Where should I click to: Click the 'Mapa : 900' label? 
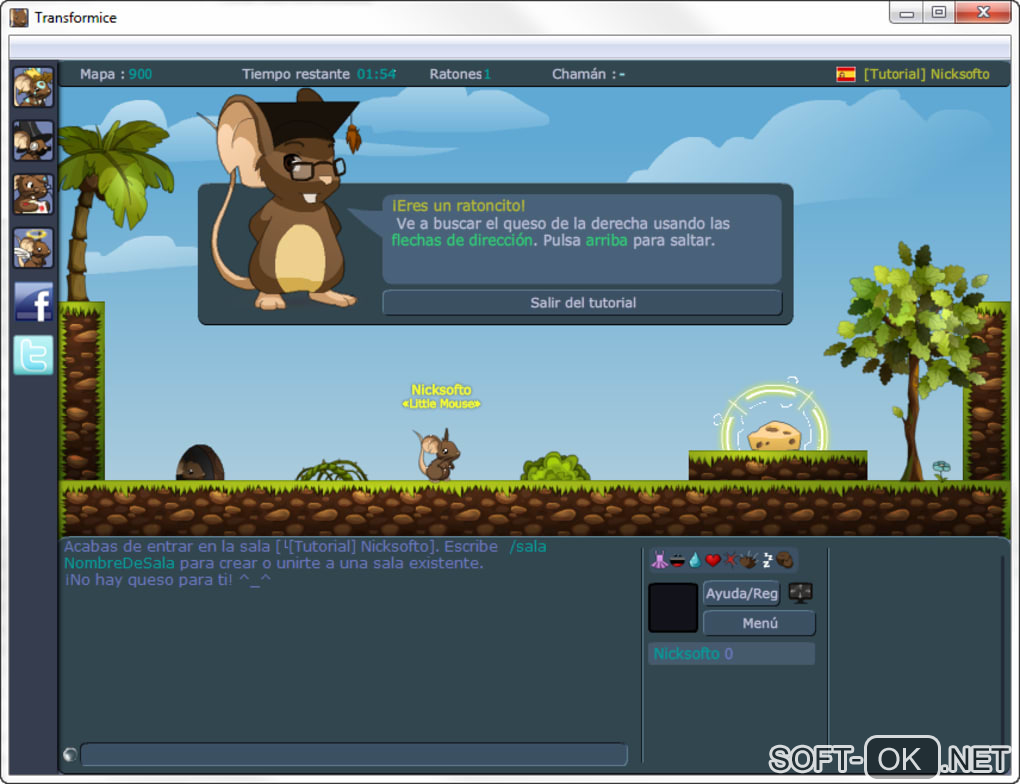[116, 74]
